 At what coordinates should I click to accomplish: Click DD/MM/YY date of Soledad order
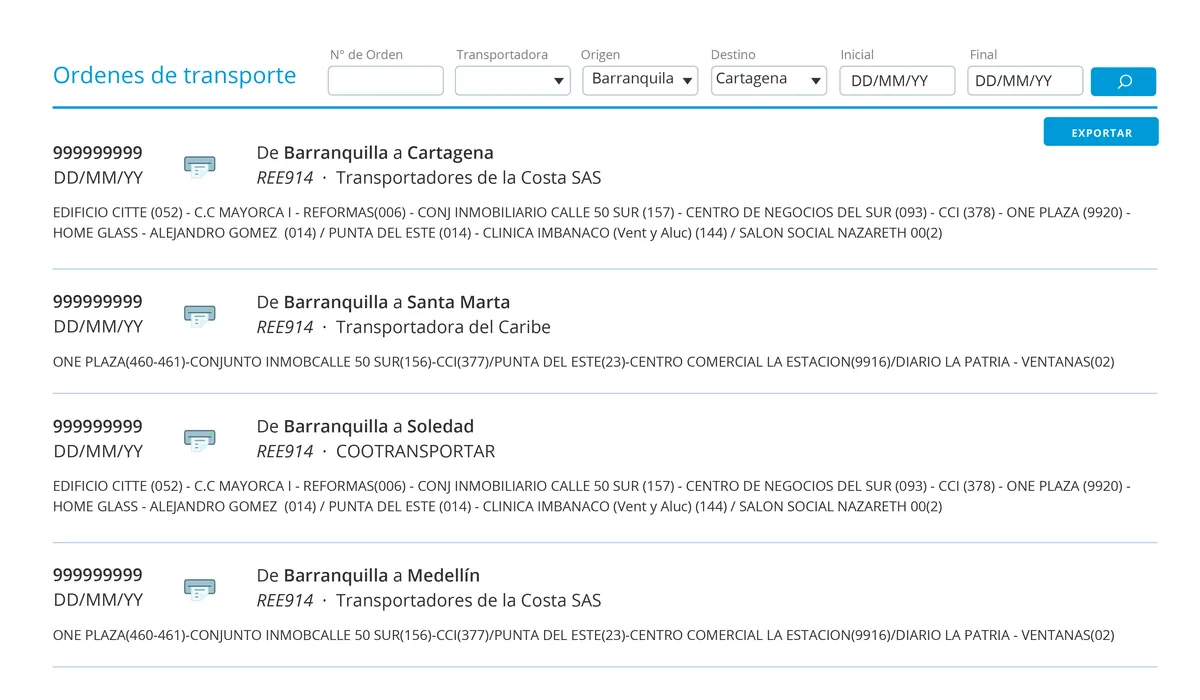point(98,451)
